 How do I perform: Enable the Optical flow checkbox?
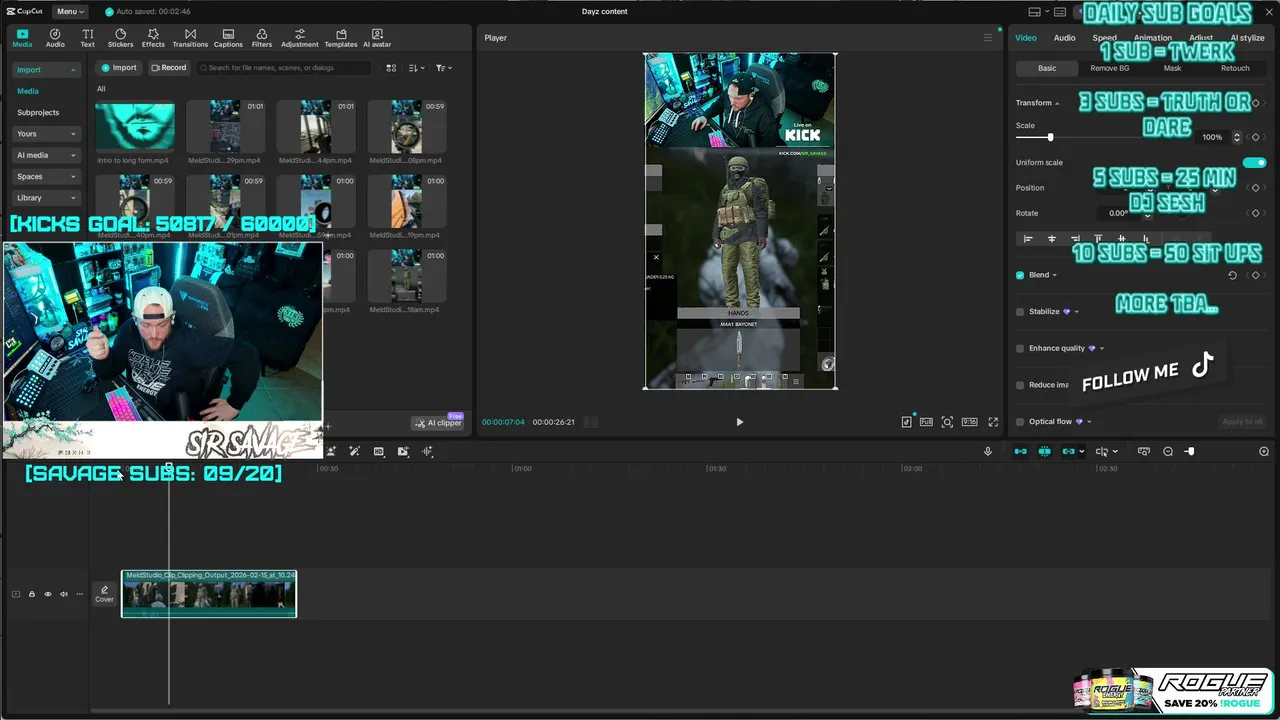pos(1020,422)
